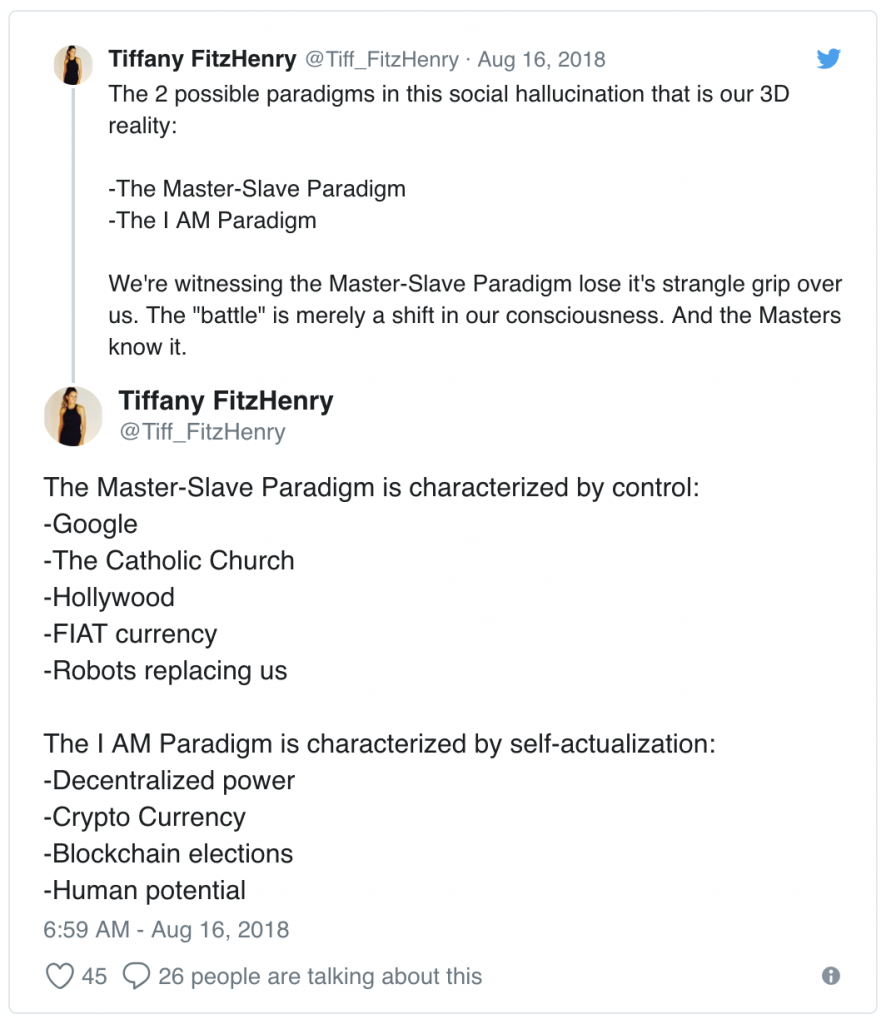
Task: Click the I AM Paradigm self-actualization line
Action: pyautogui.click(x=380, y=744)
